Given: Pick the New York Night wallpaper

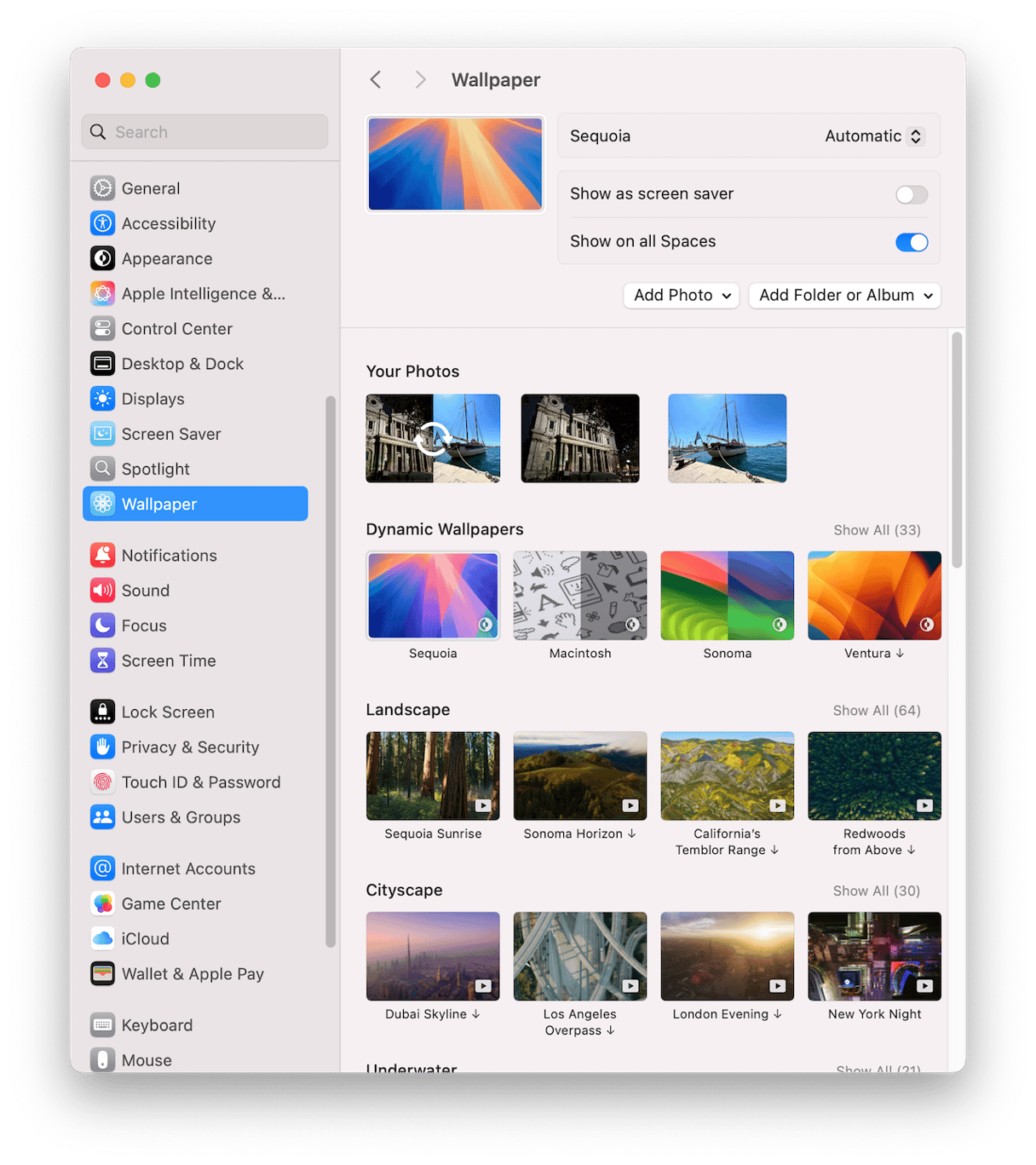Looking at the screenshot, I should pyautogui.click(x=875, y=956).
